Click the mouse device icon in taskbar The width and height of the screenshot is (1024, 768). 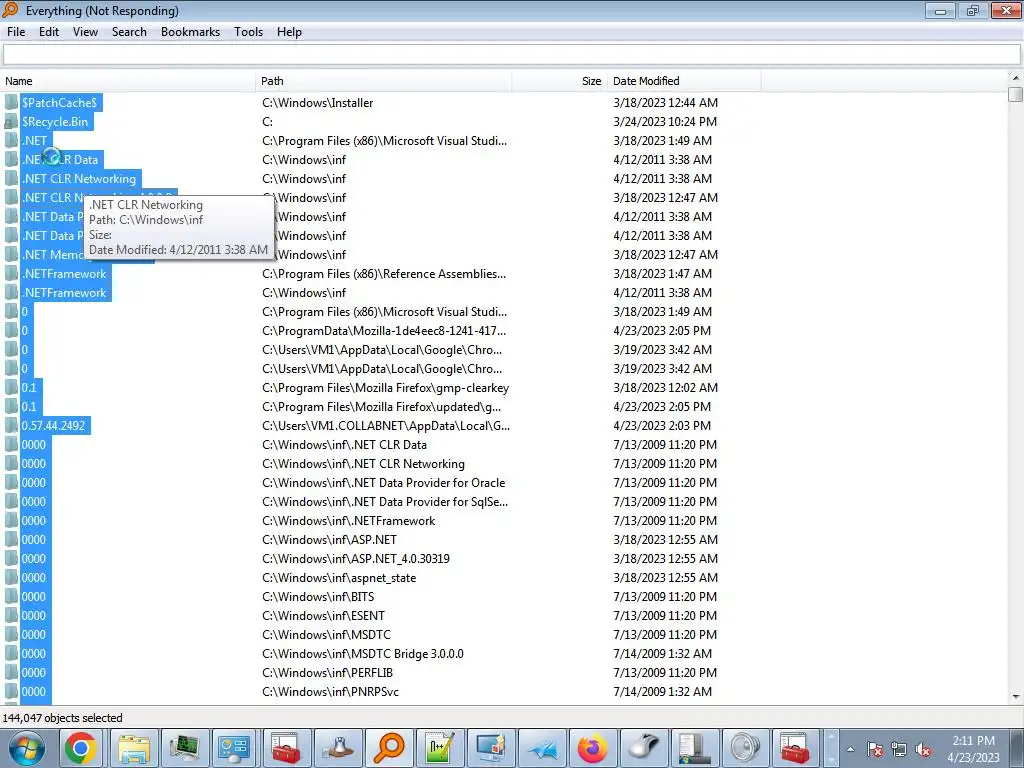pos(644,748)
